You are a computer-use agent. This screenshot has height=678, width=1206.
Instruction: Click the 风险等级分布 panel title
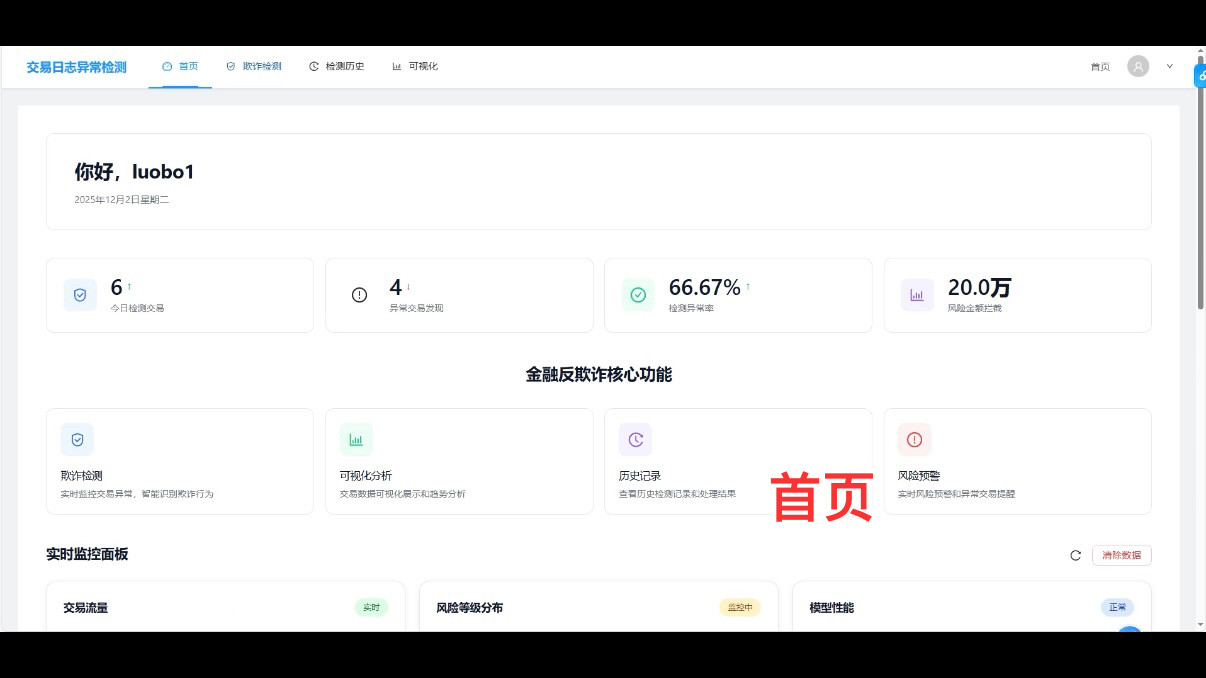click(469, 608)
